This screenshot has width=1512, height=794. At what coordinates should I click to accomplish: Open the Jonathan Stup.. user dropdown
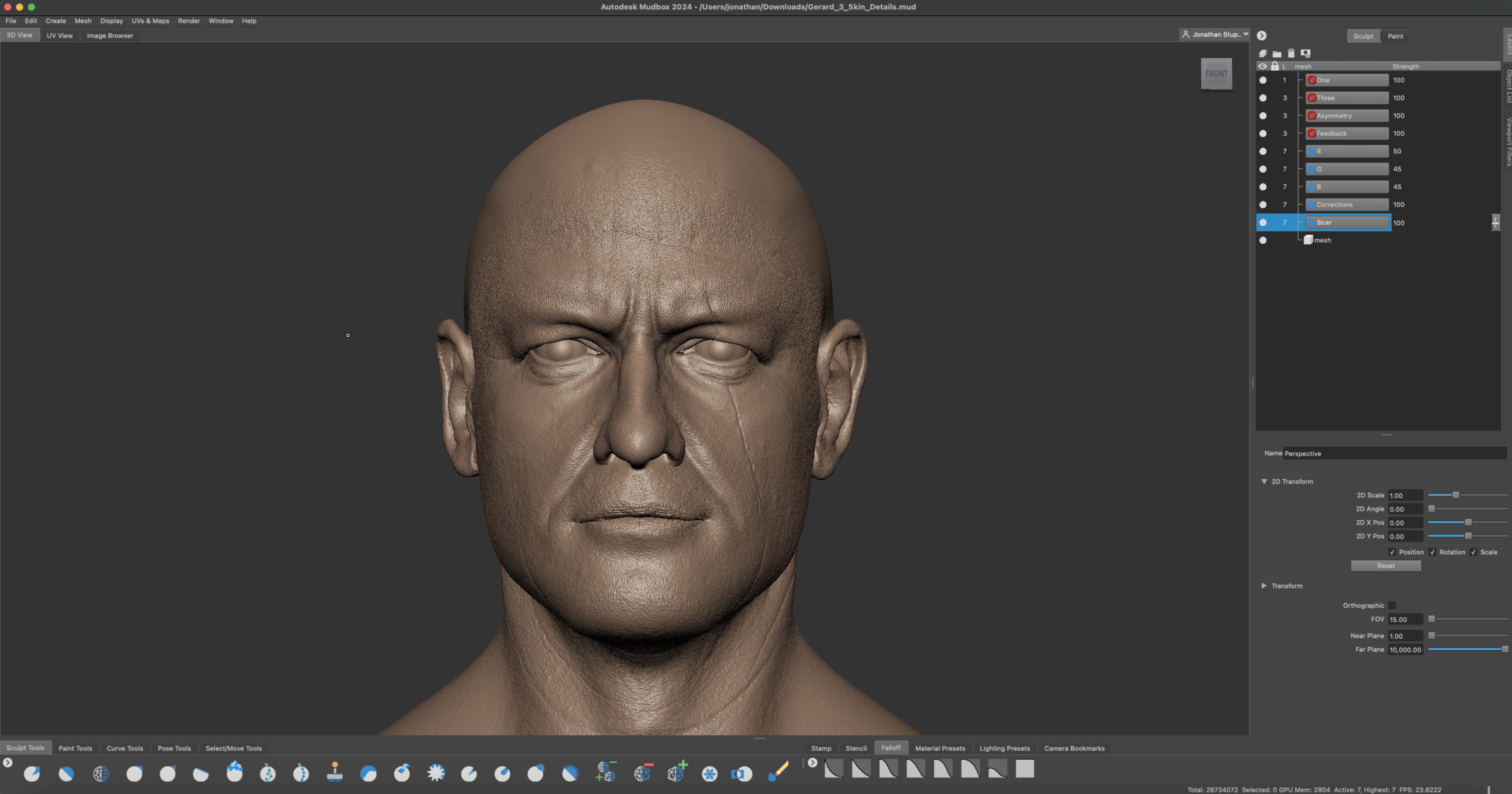tap(1215, 35)
